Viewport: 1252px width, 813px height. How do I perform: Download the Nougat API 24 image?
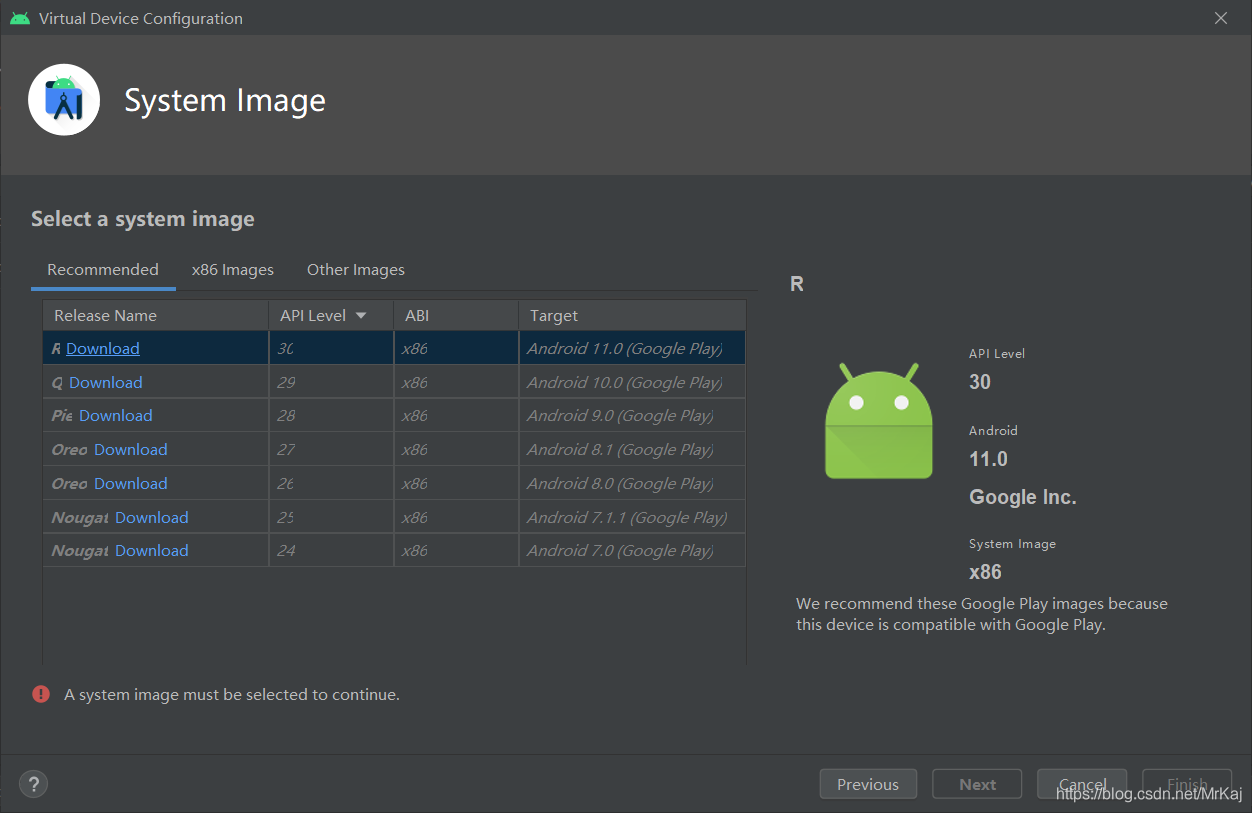coord(152,551)
